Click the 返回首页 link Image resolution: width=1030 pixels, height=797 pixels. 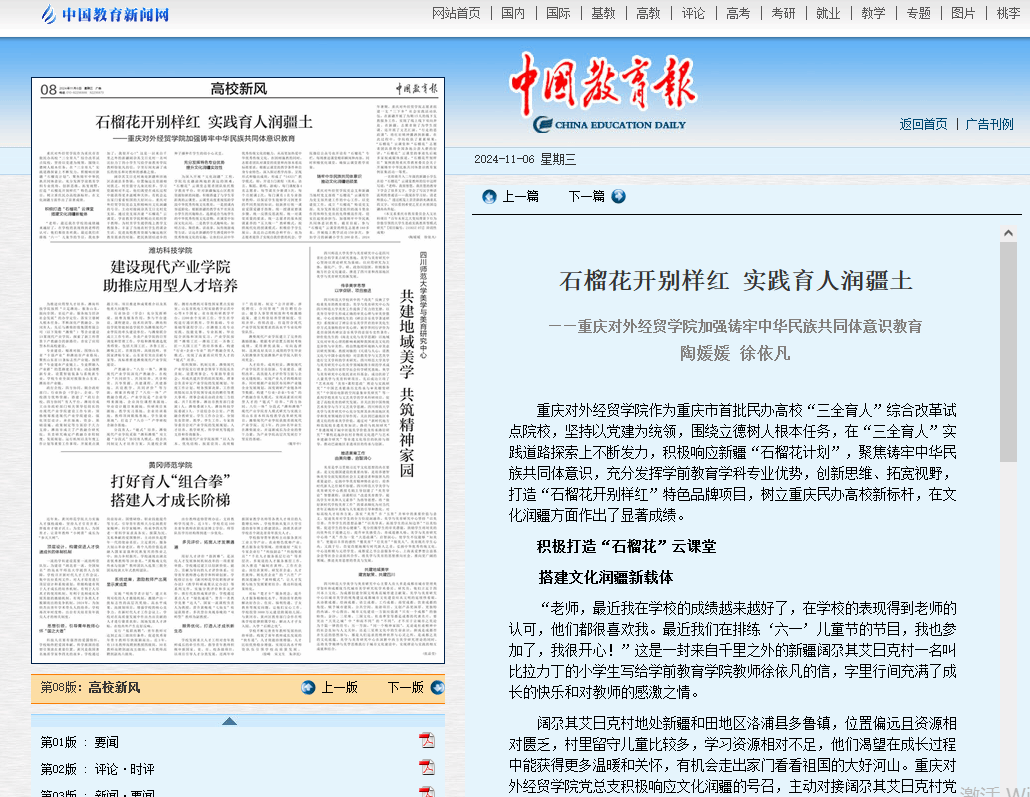click(923, 124)
